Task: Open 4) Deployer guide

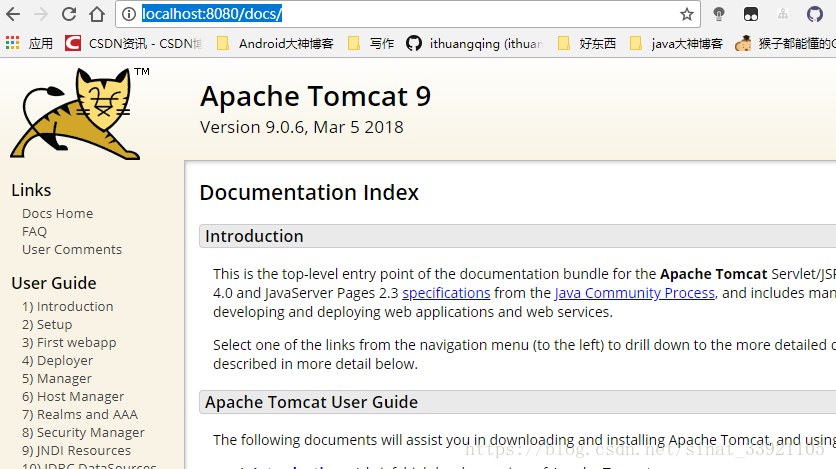Action: pyautogui.click(x=58, y=361)
